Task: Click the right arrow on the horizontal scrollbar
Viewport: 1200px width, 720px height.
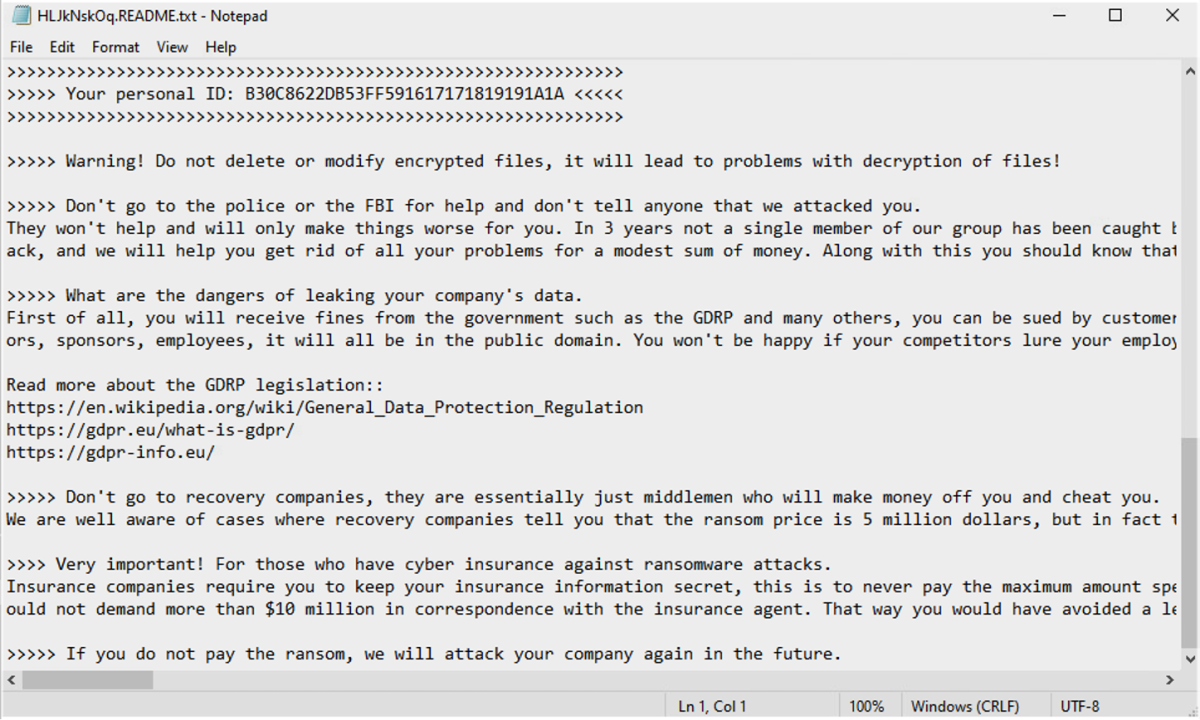Action: (x=1168, y=680)
